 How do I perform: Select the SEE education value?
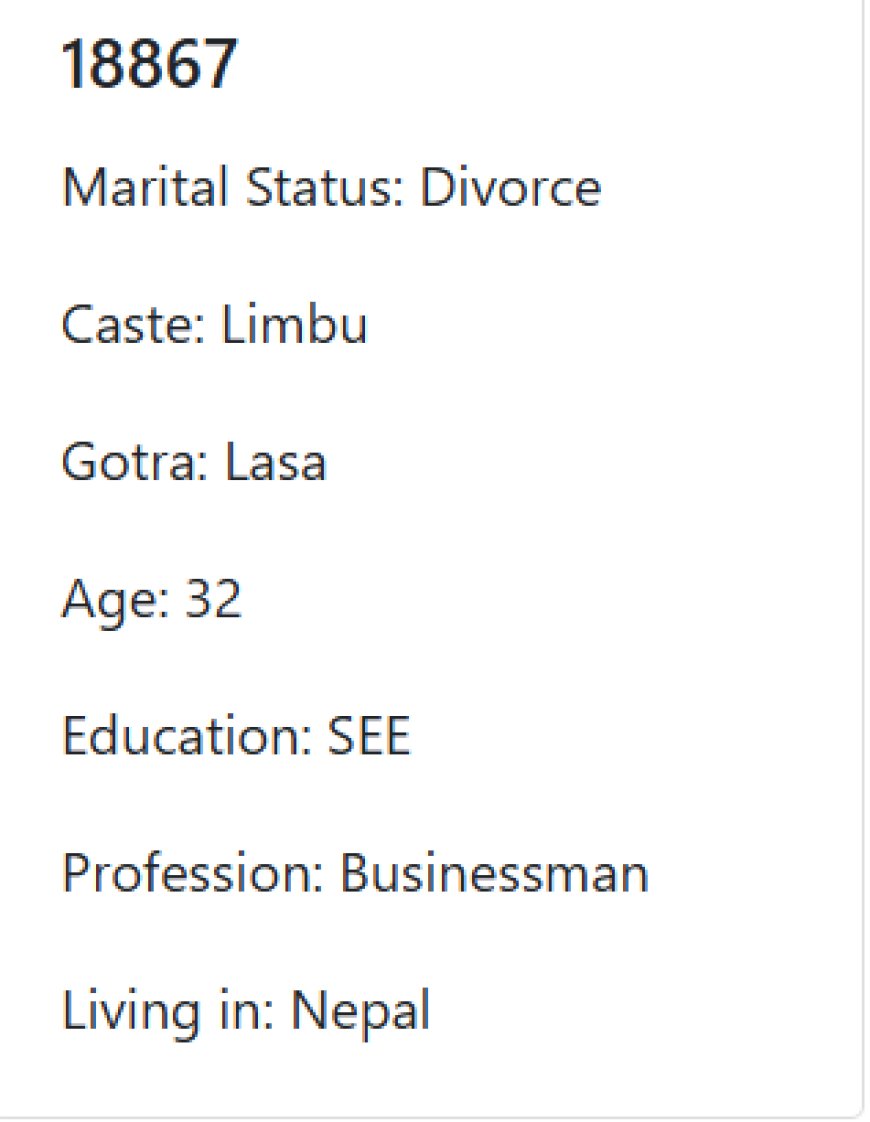coord(368,736)
